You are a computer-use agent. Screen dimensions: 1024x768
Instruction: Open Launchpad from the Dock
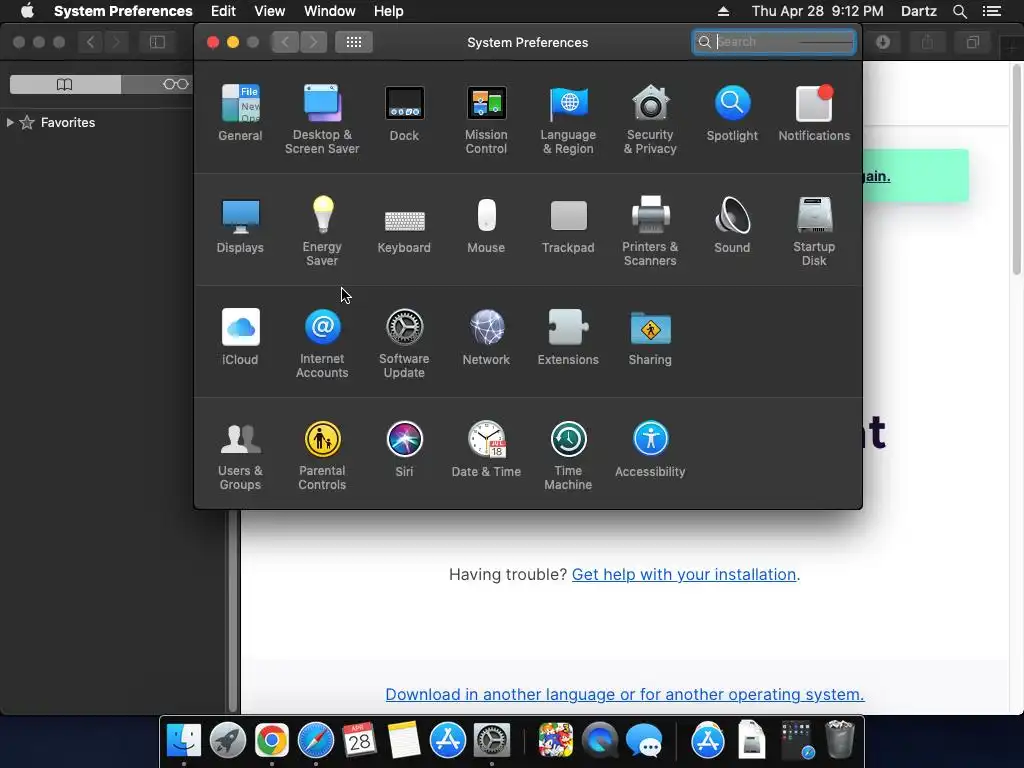click(228, 741)
